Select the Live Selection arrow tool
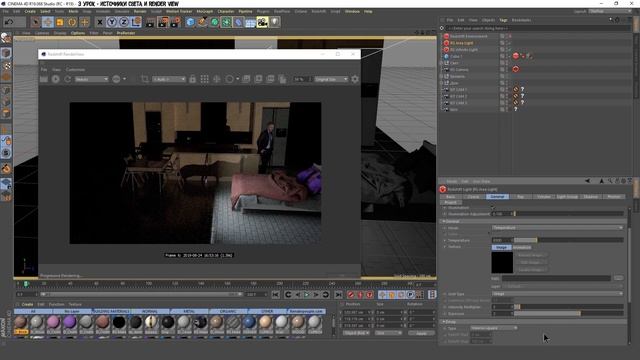Screen dimensions: 640x360 pos(36,22)
